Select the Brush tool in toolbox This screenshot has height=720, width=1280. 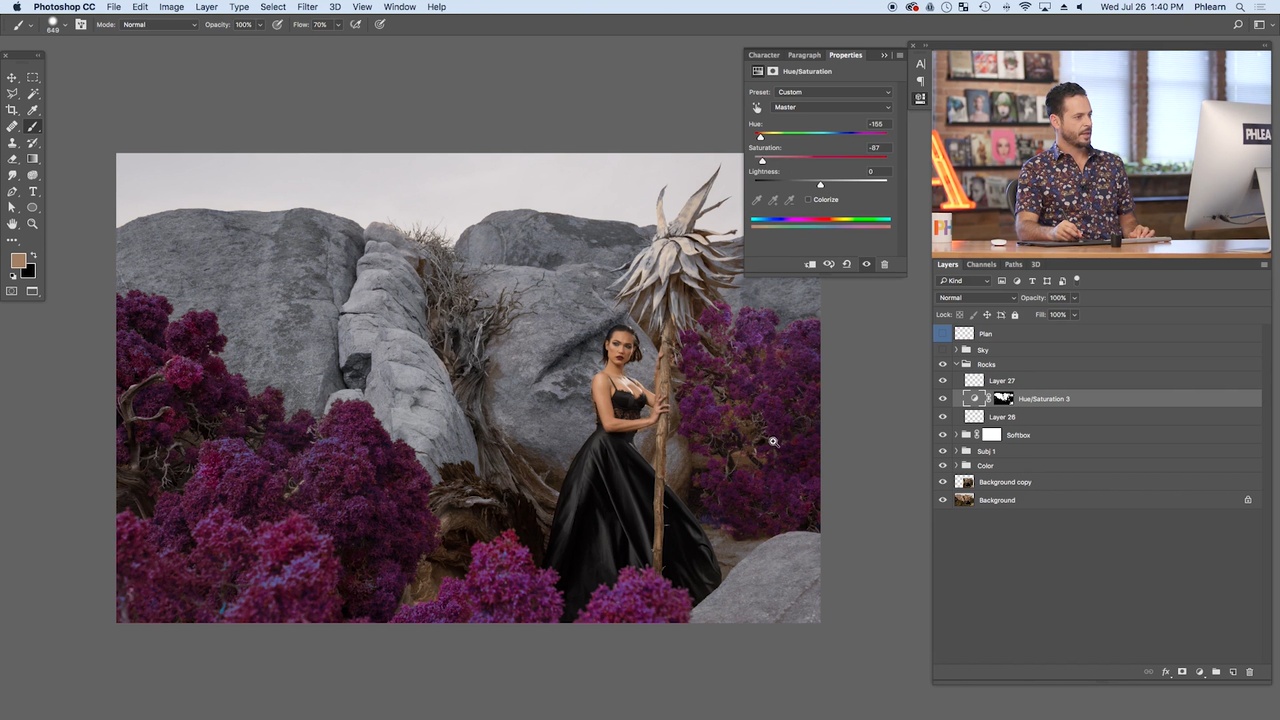[33, 126]
